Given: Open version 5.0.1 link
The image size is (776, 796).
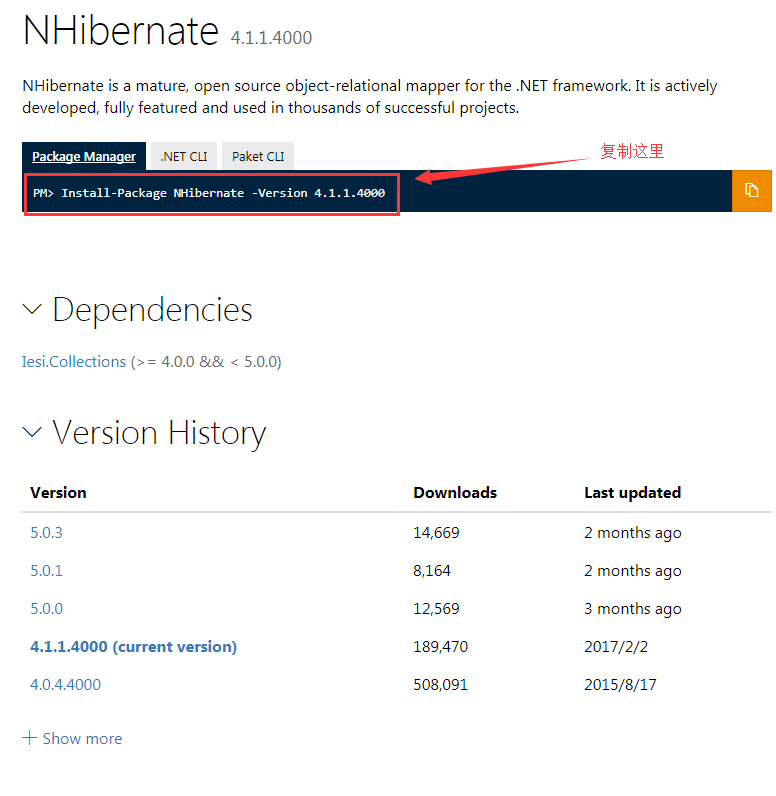Looking at the screenshot, I should 46,571.
